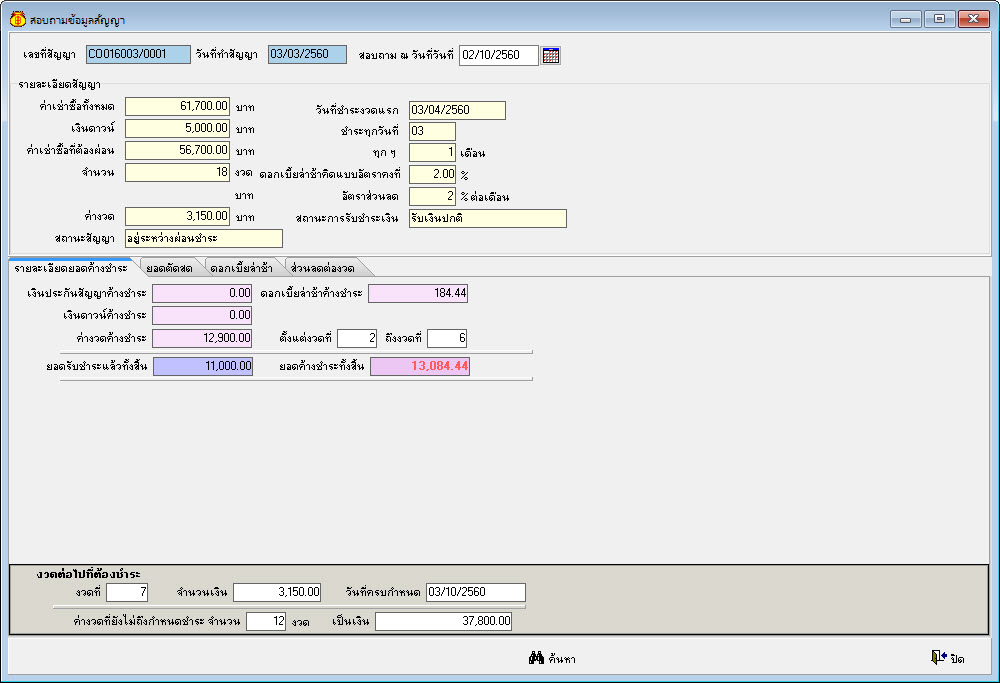Click the next payment amount field 3,150.00

pyautogui.click(x=277, y=592)
